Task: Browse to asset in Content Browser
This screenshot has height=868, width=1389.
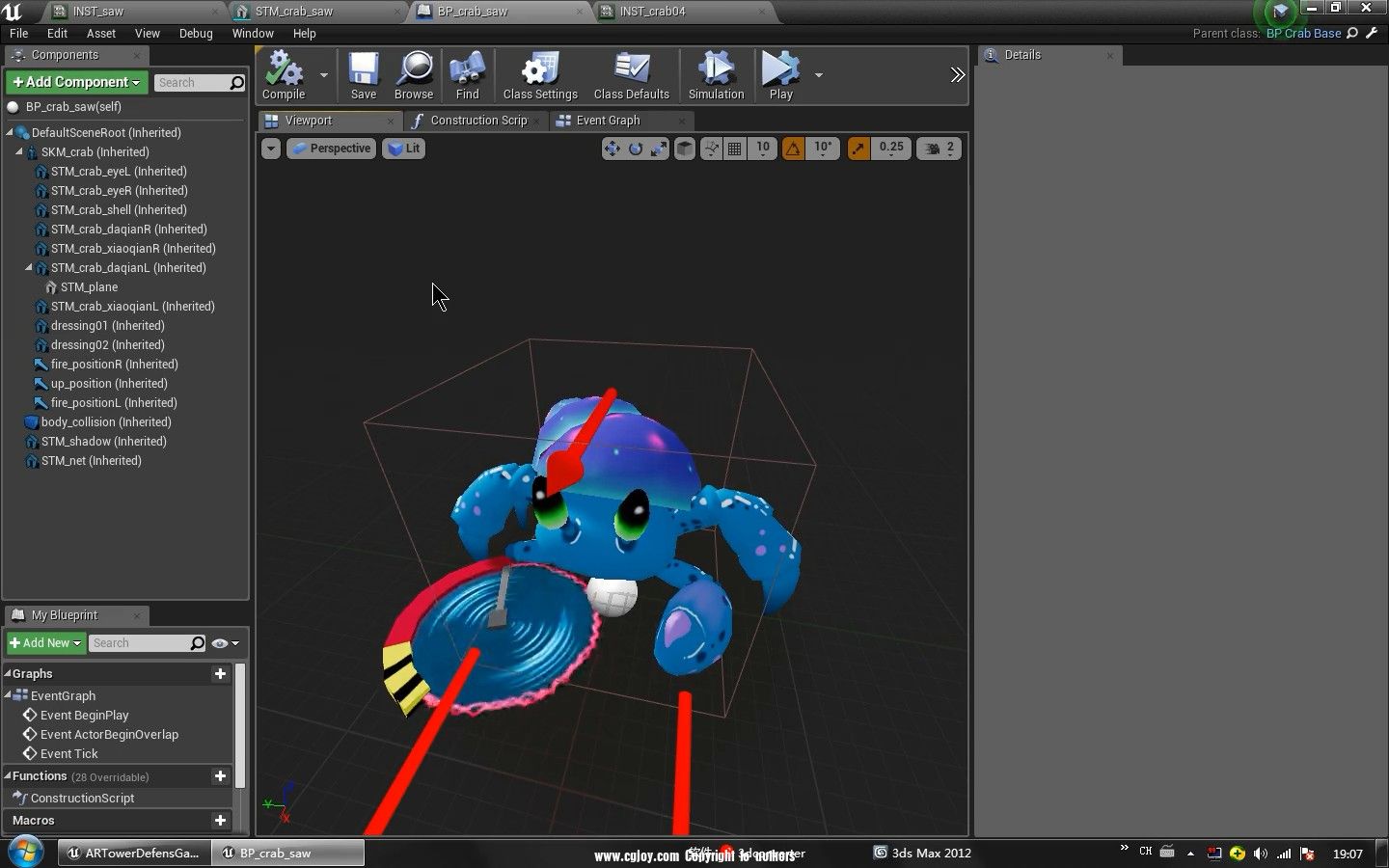Action: click(x=414, y=75)
